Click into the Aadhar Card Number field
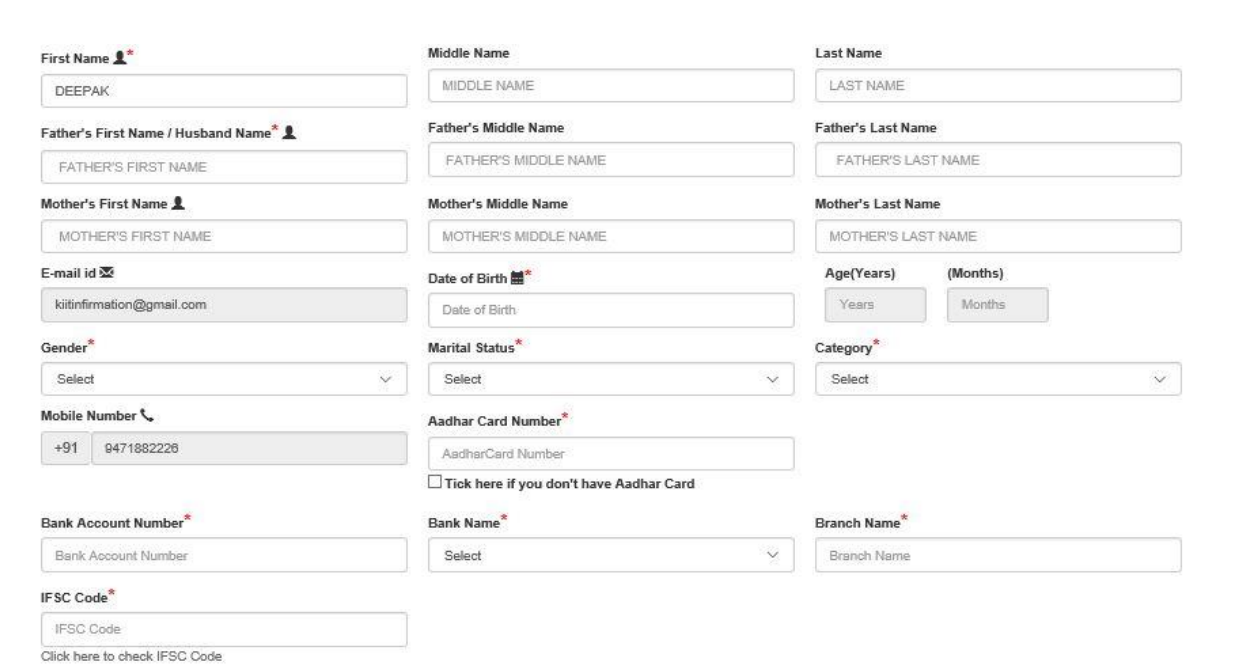The width and height of the screenshot is (1259, 669). (x=610, y=454)
